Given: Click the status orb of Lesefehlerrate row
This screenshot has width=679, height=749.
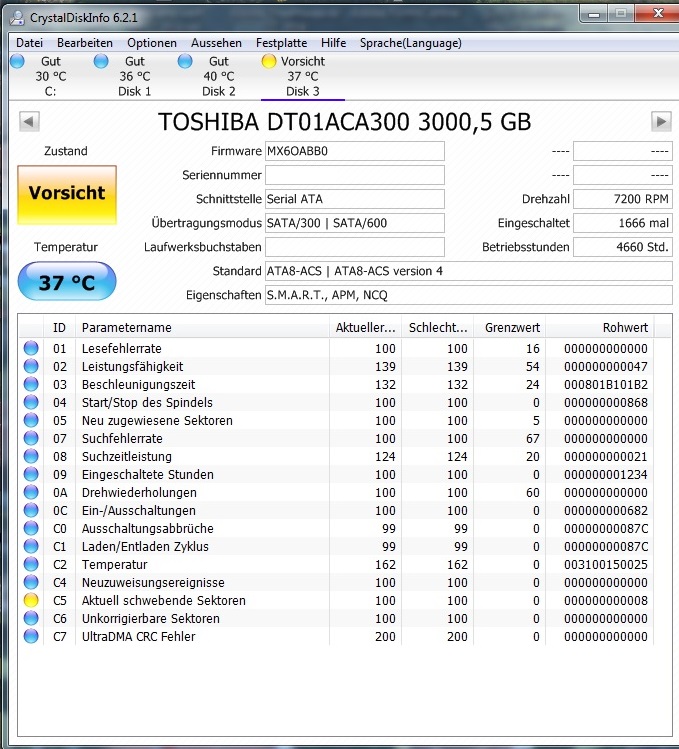Looking at the screenshot, I should point(31,348).
